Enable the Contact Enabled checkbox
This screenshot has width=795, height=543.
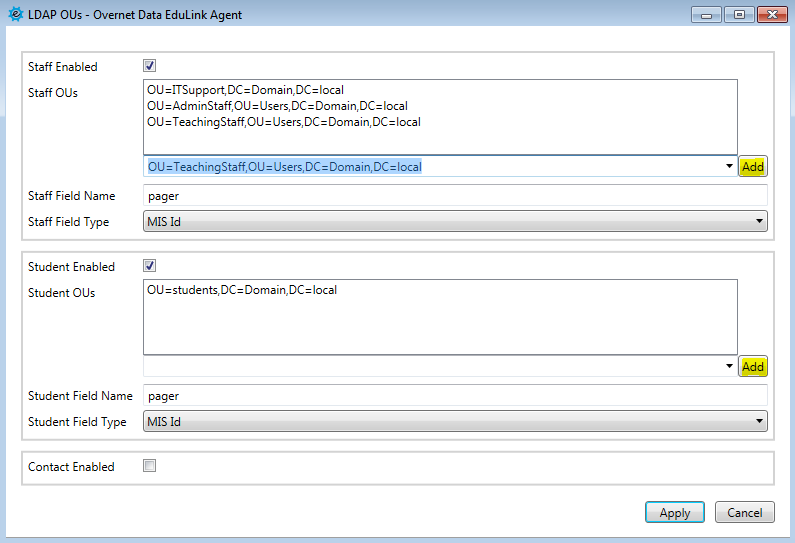150,465
